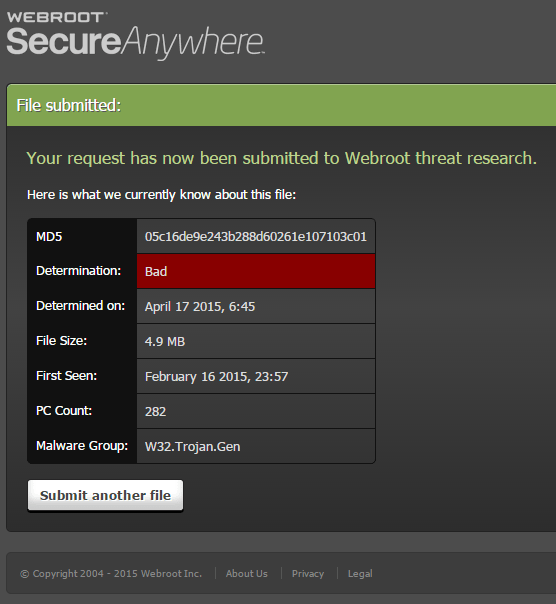Click the red Bad determination cell
Viewport: 556px width, 604px height.
point(256,271)
